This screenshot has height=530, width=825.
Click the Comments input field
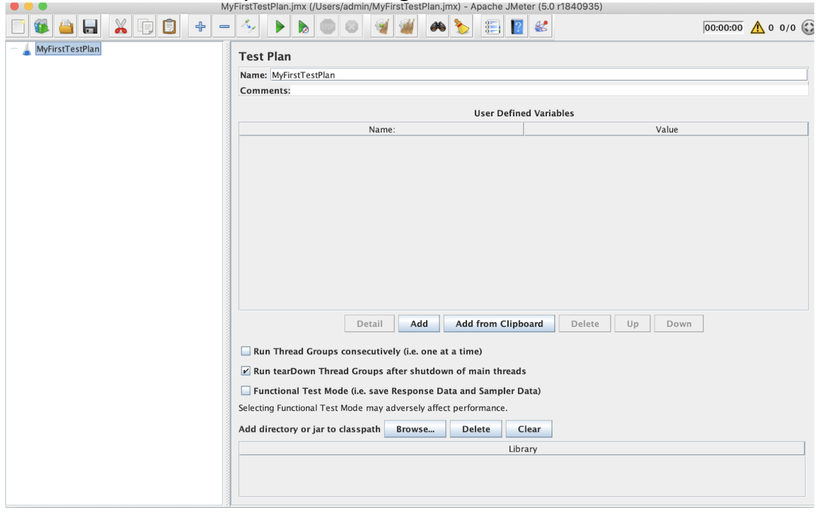point(550,91)
